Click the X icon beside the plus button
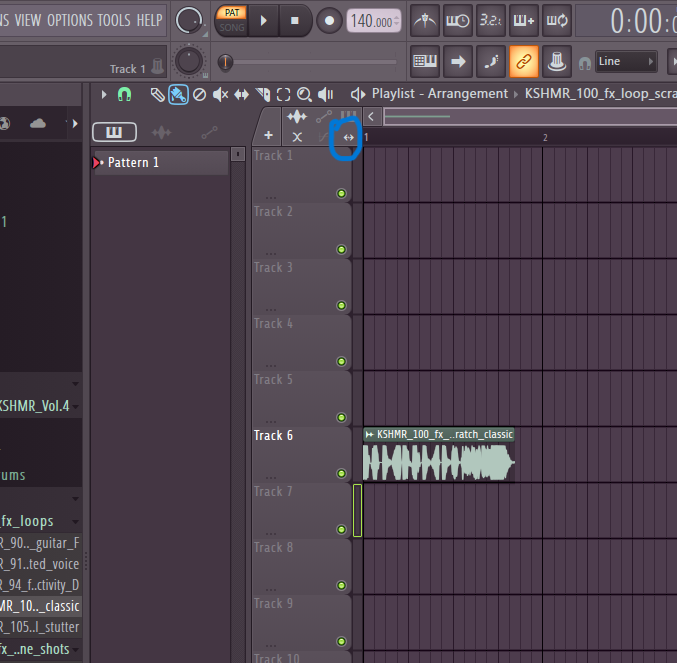The height and width of the screenshot is (663, 677). (297, 137)
